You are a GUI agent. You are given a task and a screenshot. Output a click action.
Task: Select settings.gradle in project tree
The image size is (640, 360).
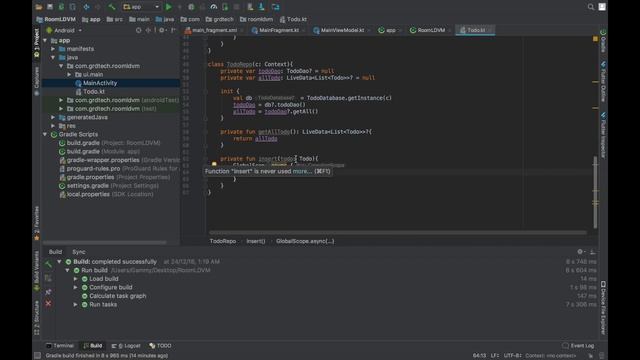point(87,186)
